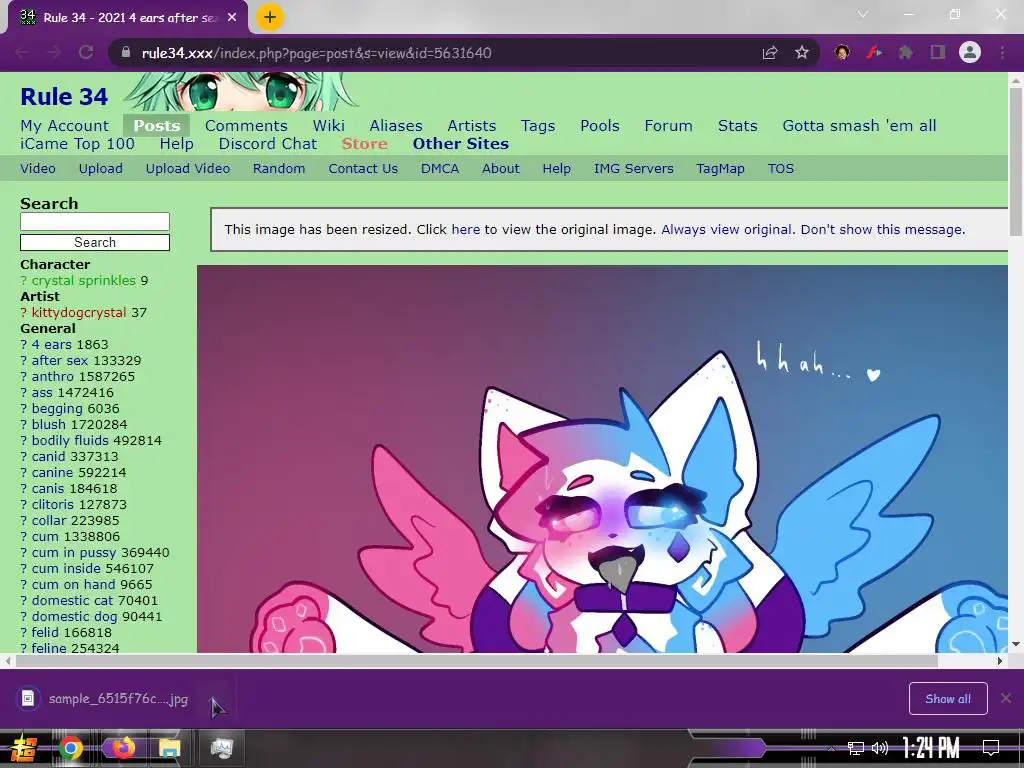1024x768 pixels.
Task: Click the browser back arrow
Action: point(22,53)
